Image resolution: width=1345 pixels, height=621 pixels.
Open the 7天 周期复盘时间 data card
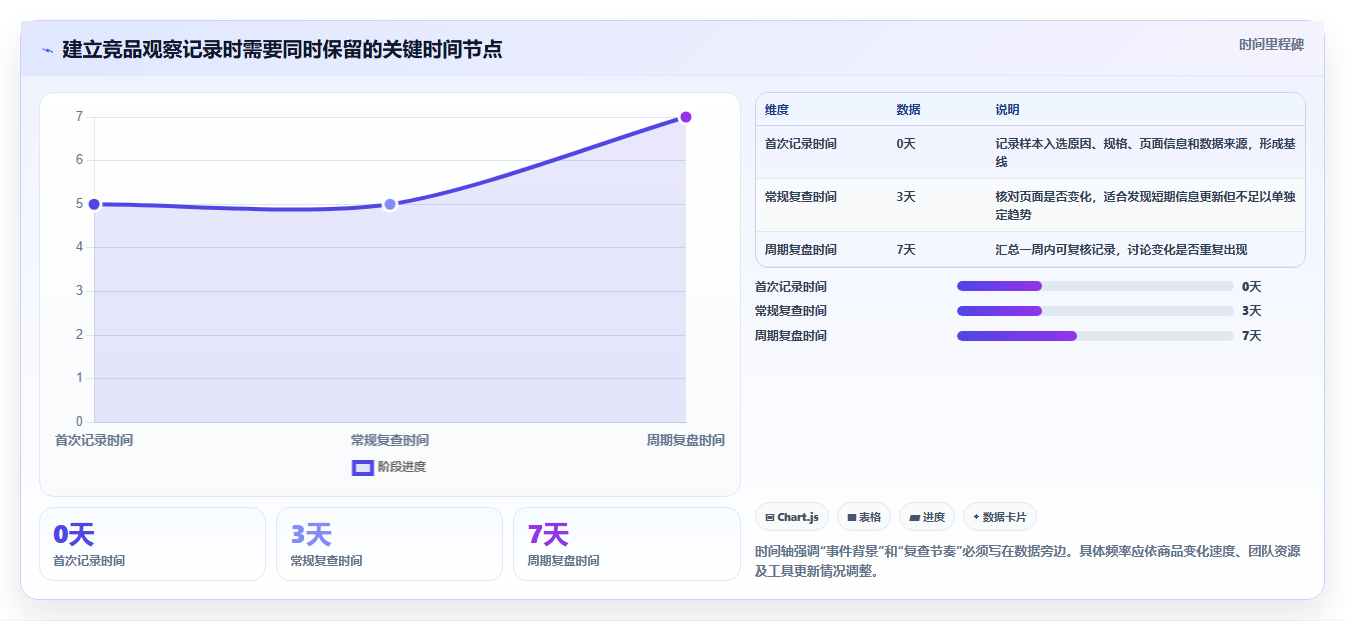pyautogui.click(x=626, y=544)
